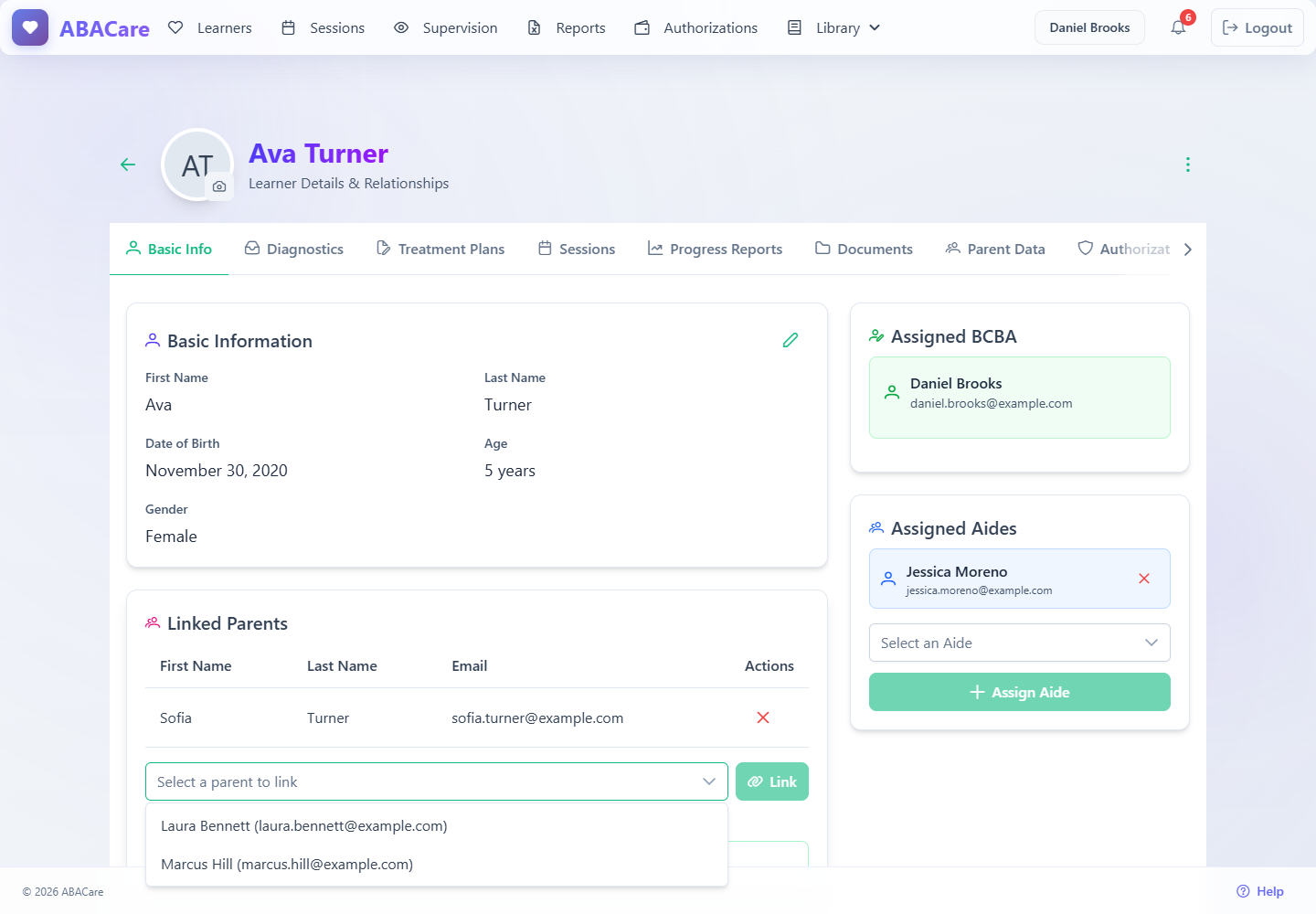Open Reports in the top navigation
The height and width of the screenshot is (914, 1316).
point(567,27)
